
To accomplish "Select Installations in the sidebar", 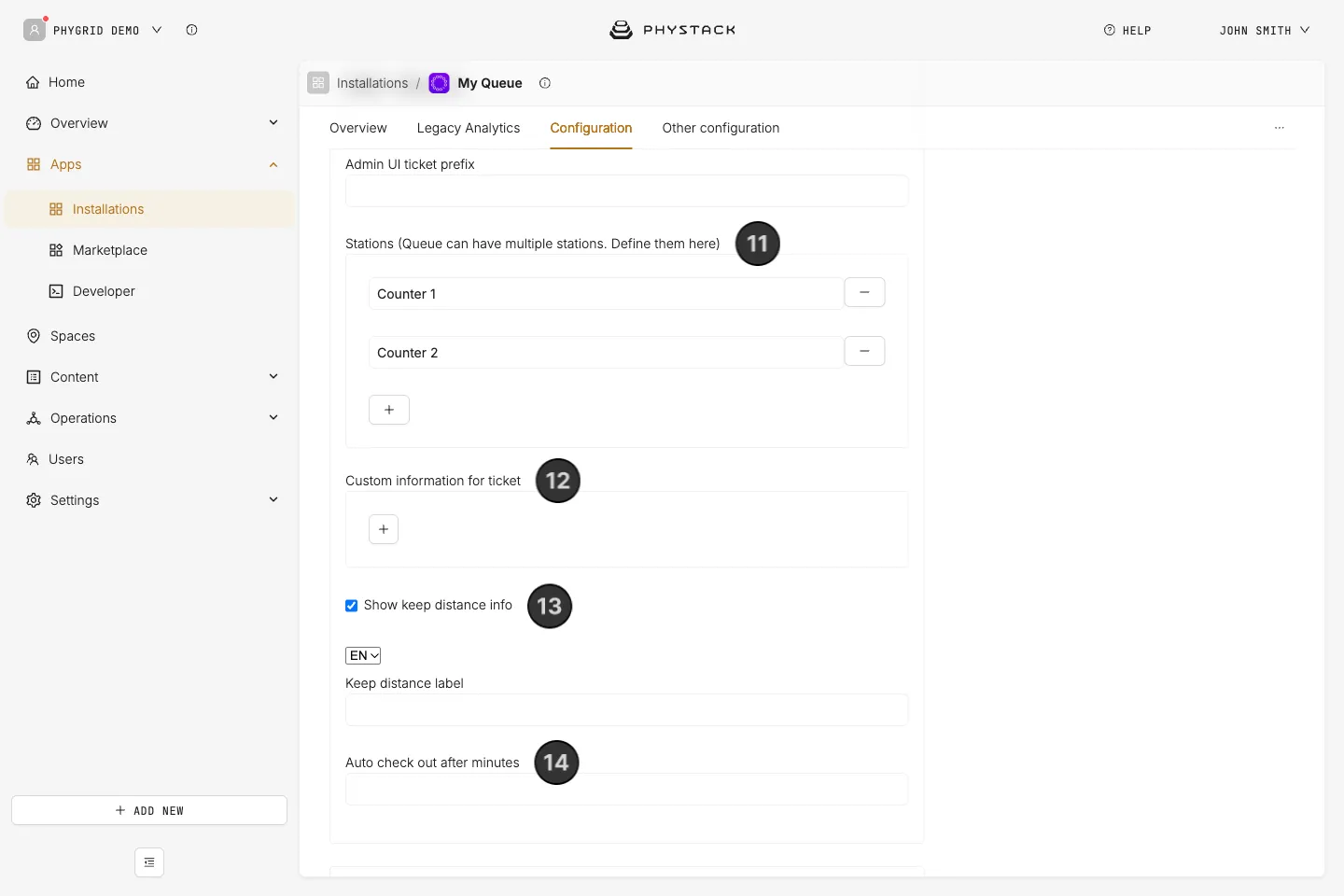I will pos(149,209).
